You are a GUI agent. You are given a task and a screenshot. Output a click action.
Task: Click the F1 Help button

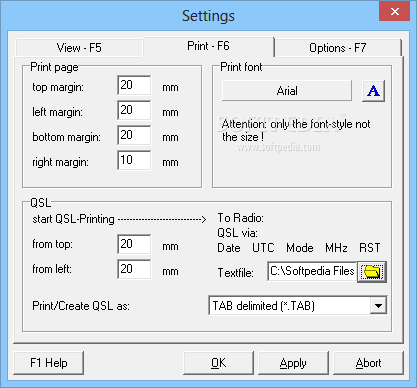[x=49, y=363]
